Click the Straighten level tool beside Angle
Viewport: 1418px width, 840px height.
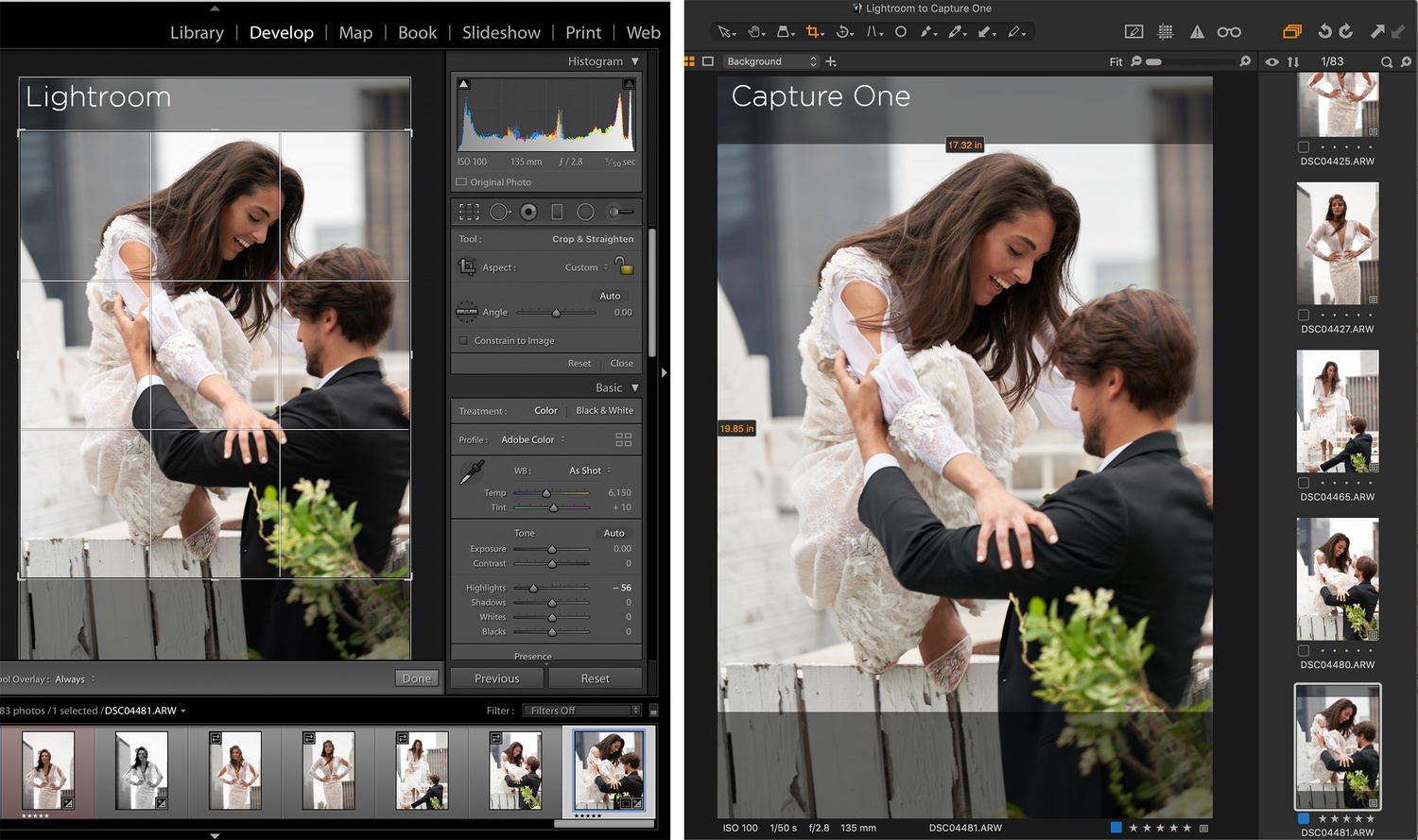[466, 311]
